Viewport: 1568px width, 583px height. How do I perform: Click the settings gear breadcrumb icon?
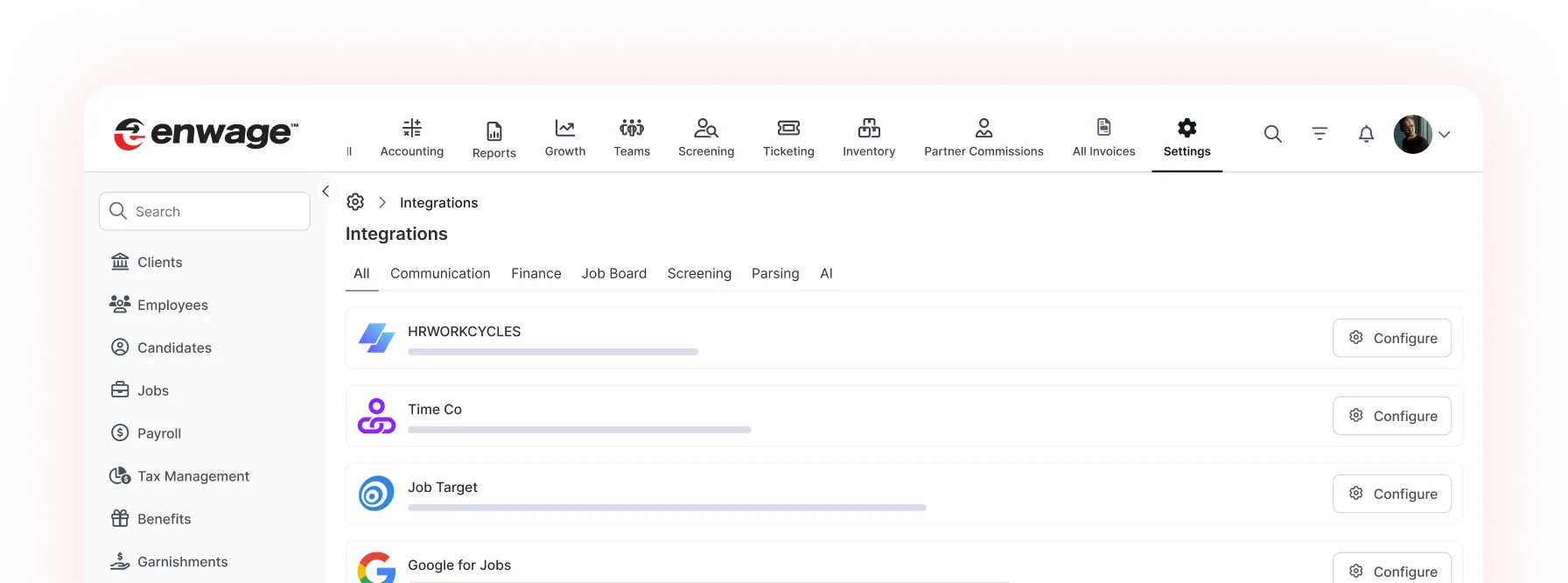click(x=355, y=202)
